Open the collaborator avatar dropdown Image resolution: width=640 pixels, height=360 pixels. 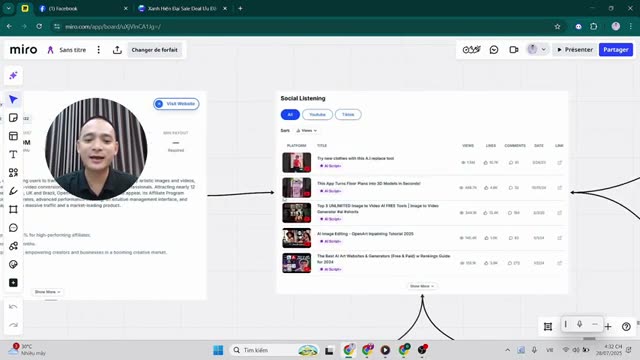[x=536, y=50]
